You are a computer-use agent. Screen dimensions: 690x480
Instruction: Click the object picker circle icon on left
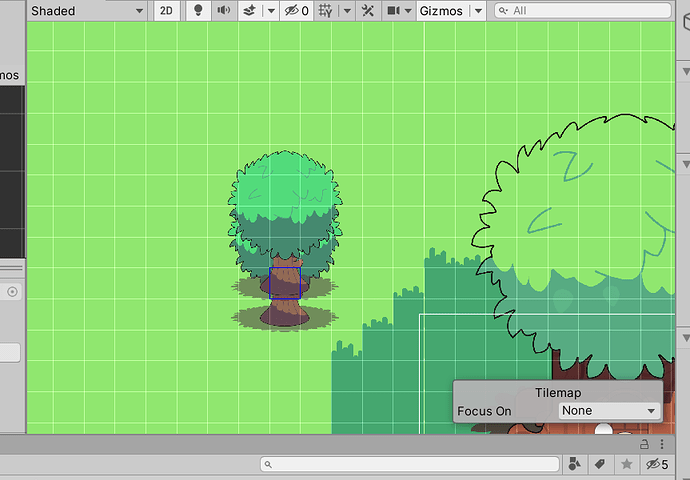coord(12,292)
